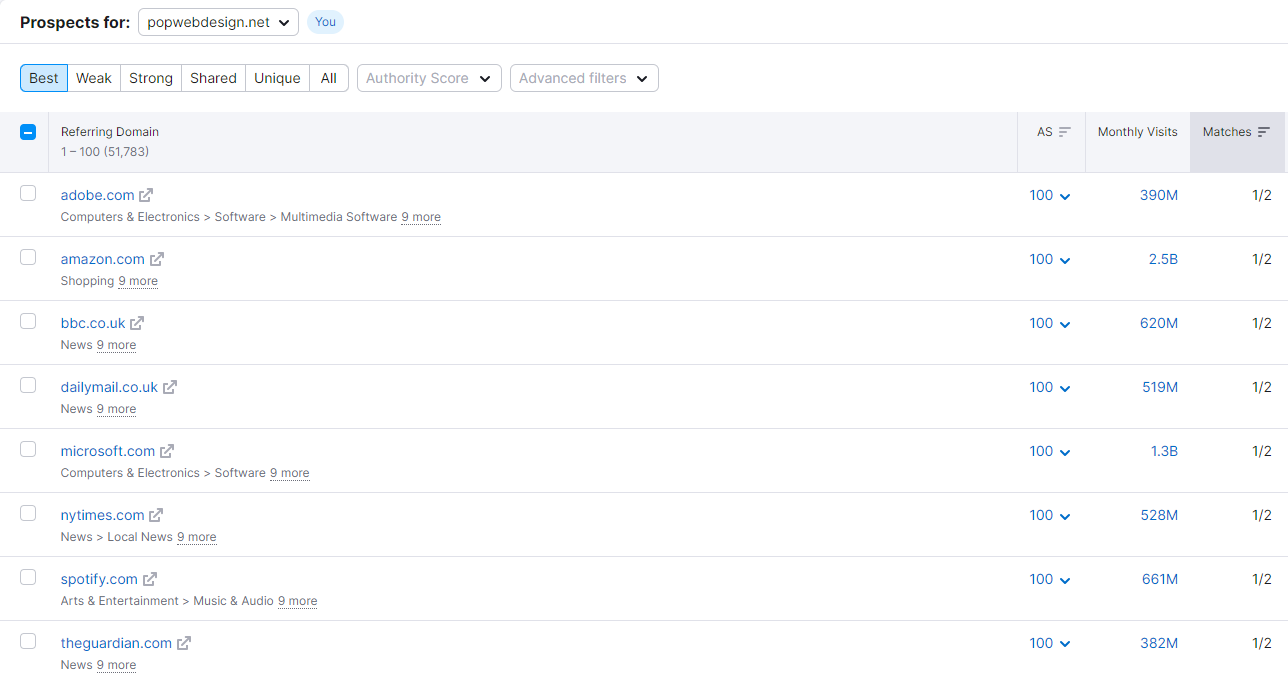Expand the Authority Score filter

tap(429, 78)
